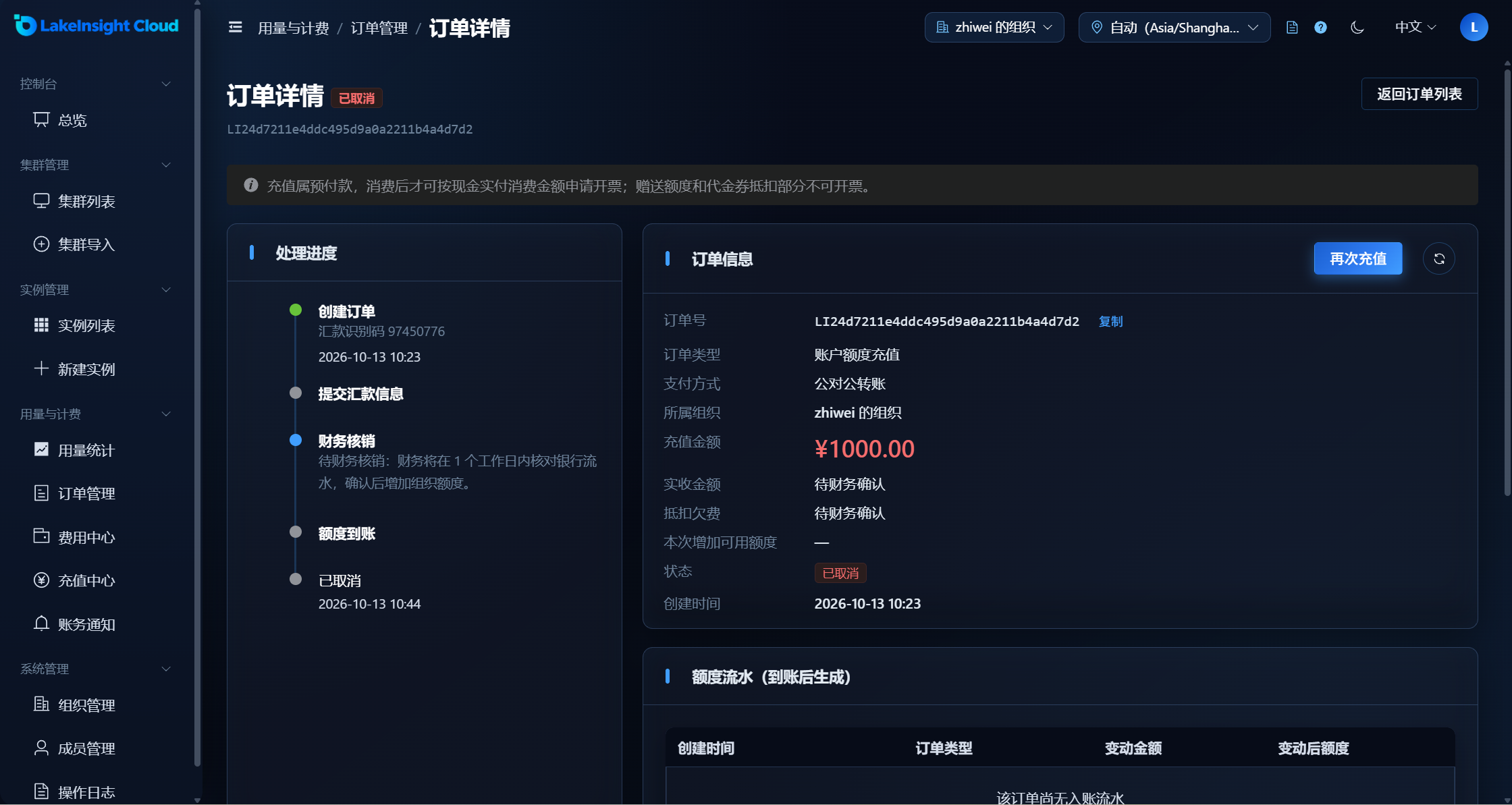This screenshot has width=1512, height=805.
Task: Click 复制 link next to order number
Action: pyautogui.click(x=1110, y=321)
